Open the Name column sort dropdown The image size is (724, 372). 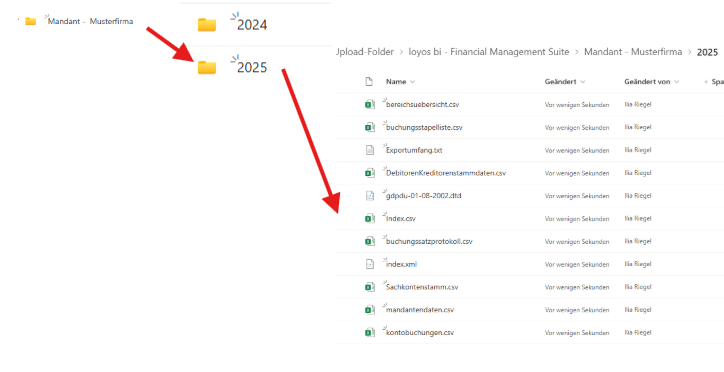pos(412,82)
